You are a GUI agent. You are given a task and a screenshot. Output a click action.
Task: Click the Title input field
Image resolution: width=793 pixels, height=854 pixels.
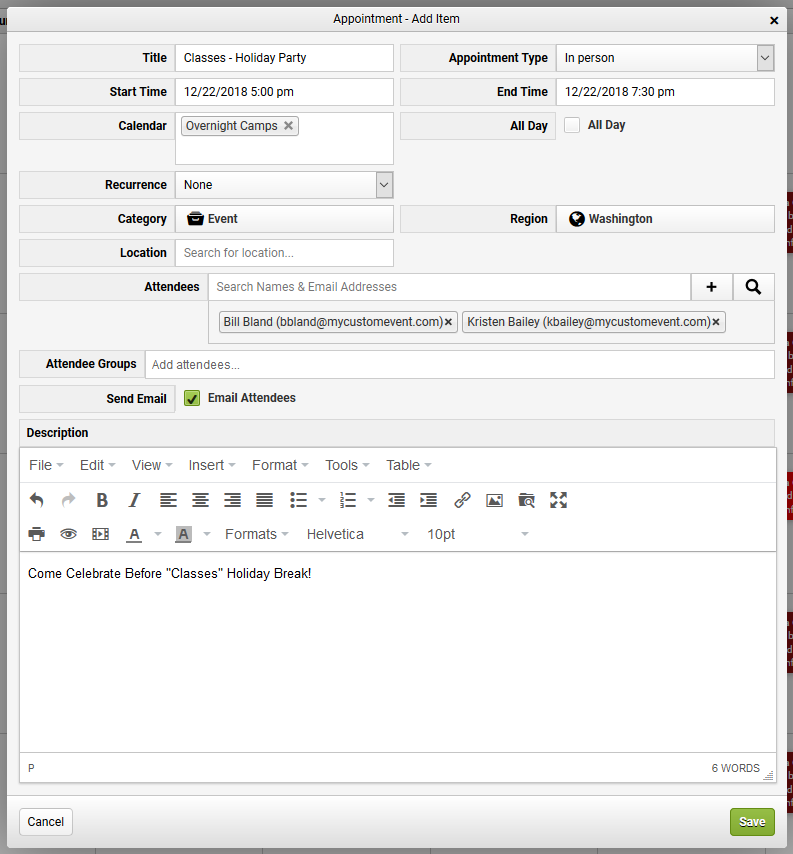[284, 58]
